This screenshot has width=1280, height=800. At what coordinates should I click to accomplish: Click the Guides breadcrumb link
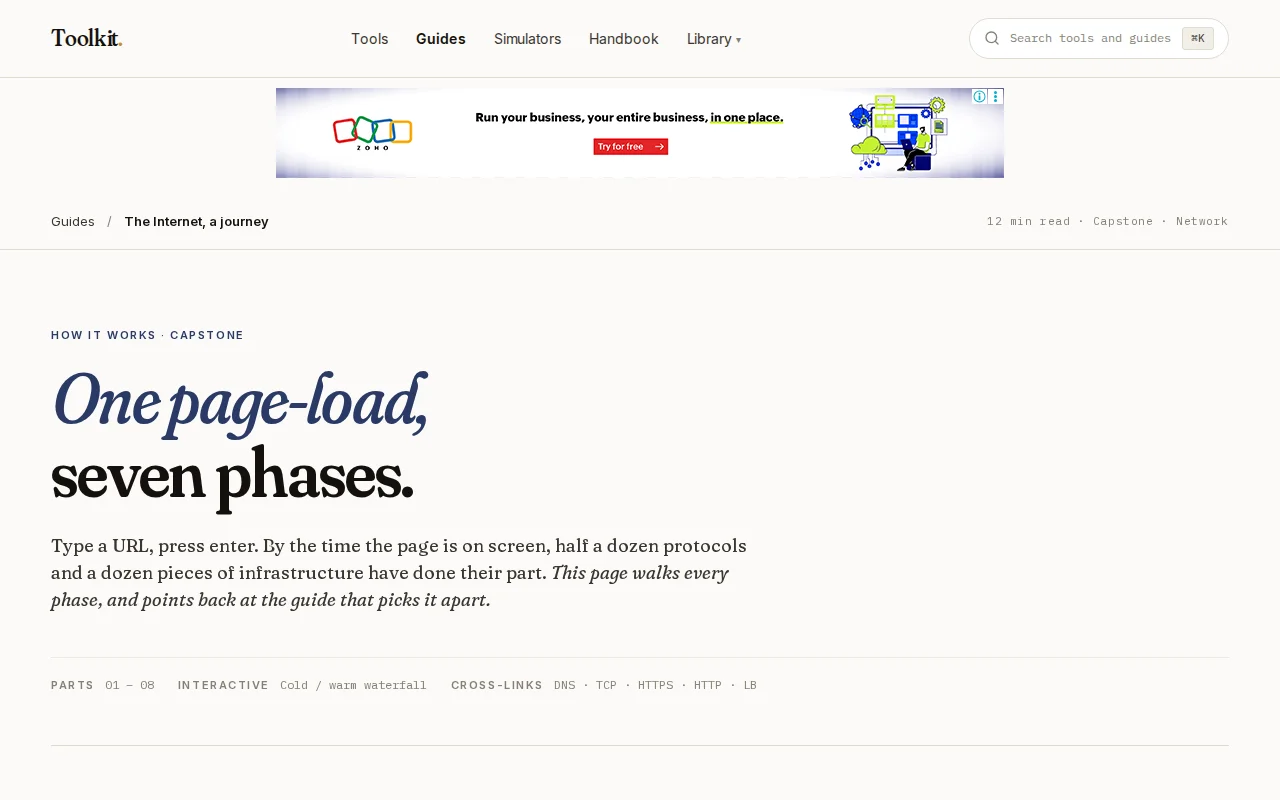coord(73,221)
